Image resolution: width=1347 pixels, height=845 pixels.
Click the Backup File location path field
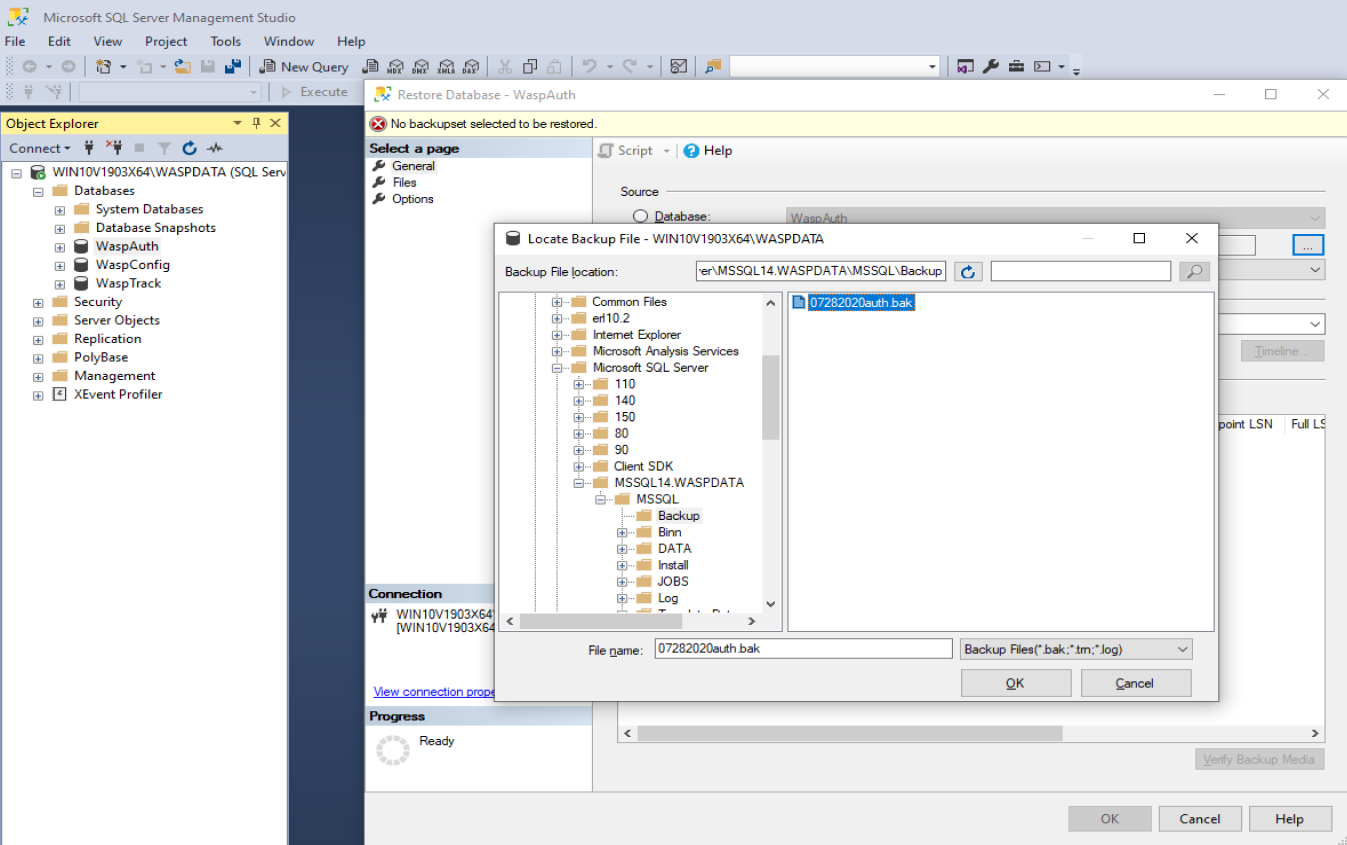coord(821,271)
